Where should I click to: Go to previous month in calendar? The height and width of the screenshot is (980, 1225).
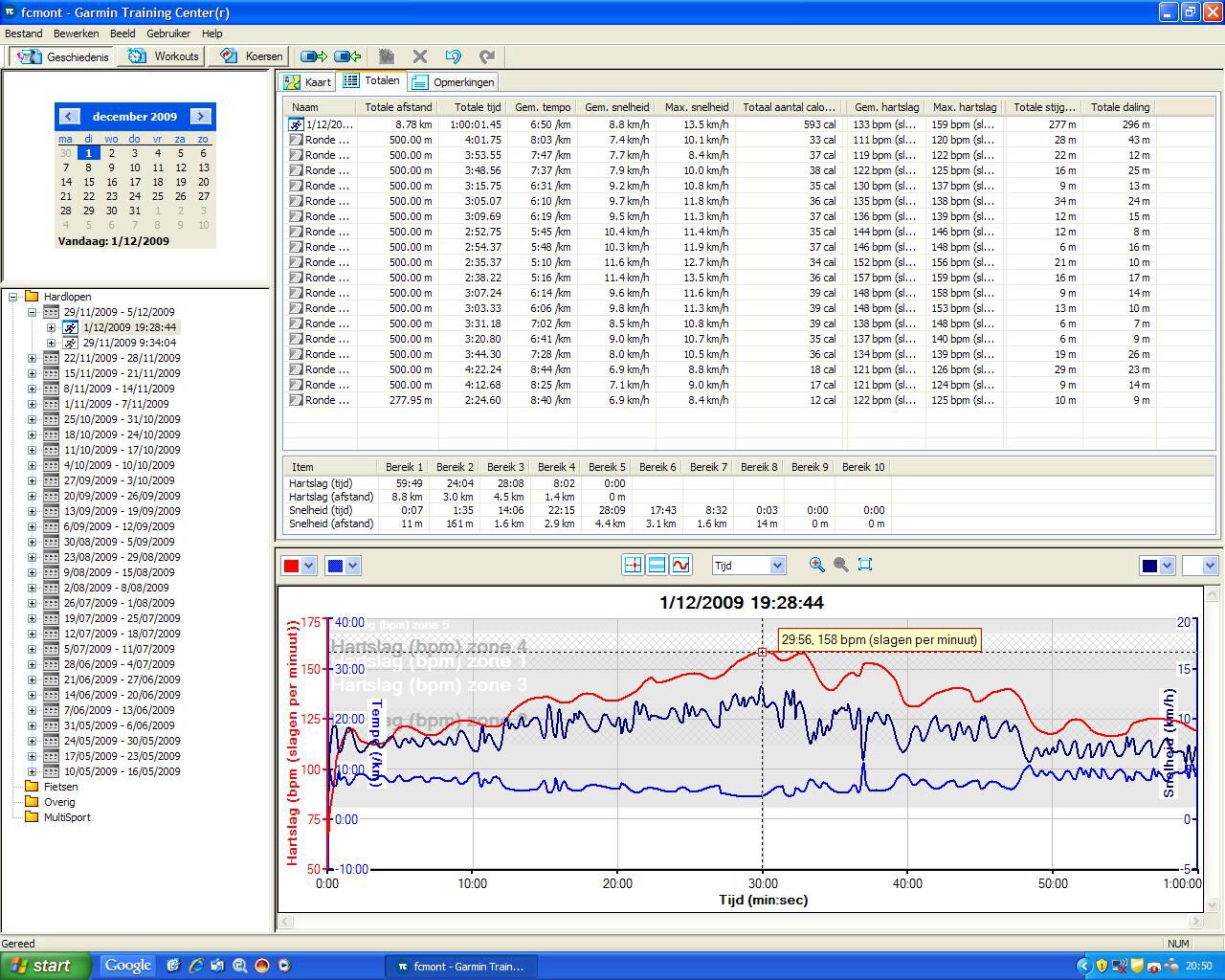pyautogui.click(x=68, y=116)
